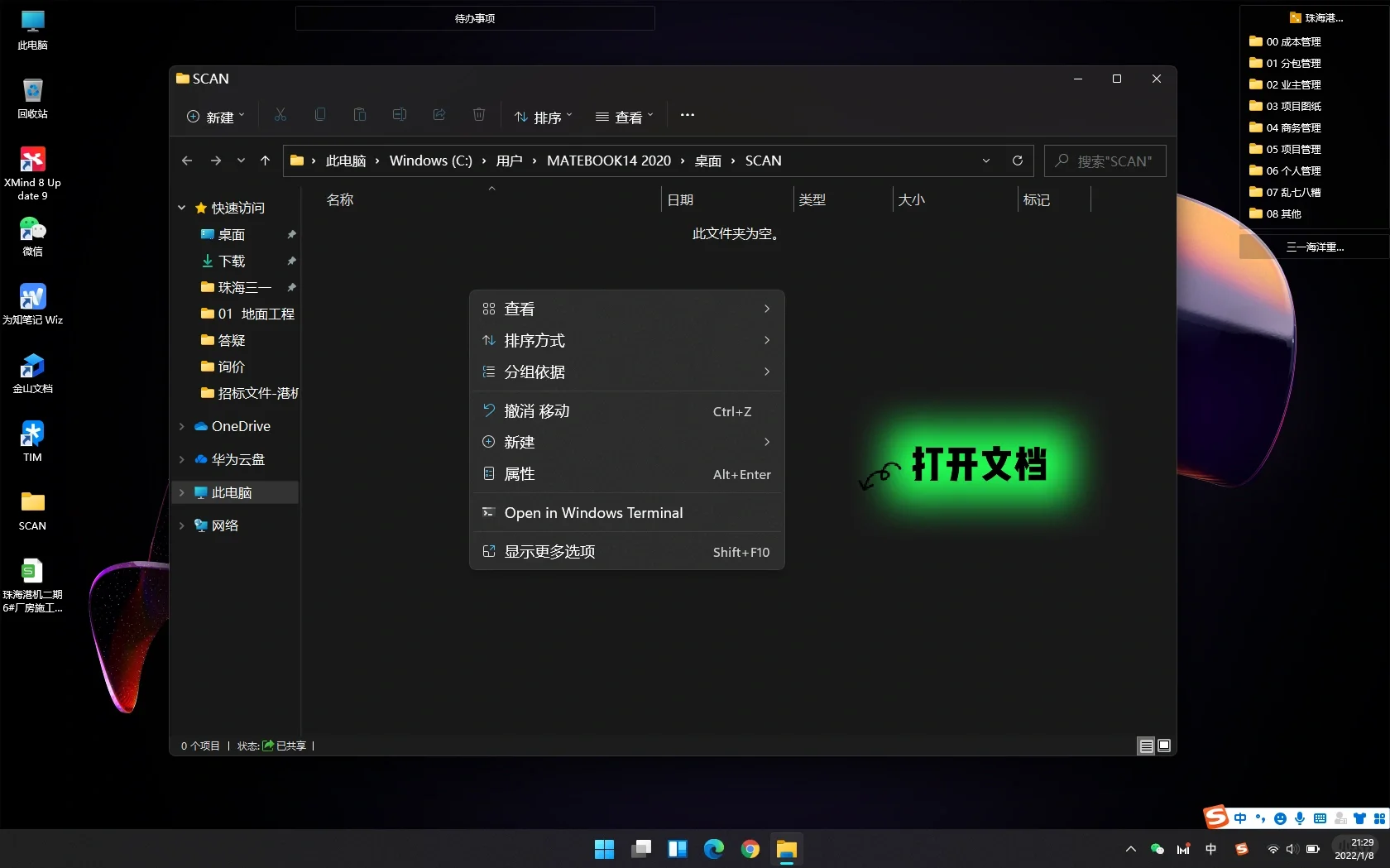Viewport: 1390px width, 868px height.
Task: Open 微信 from the desktop
Action: click(32, 236)
